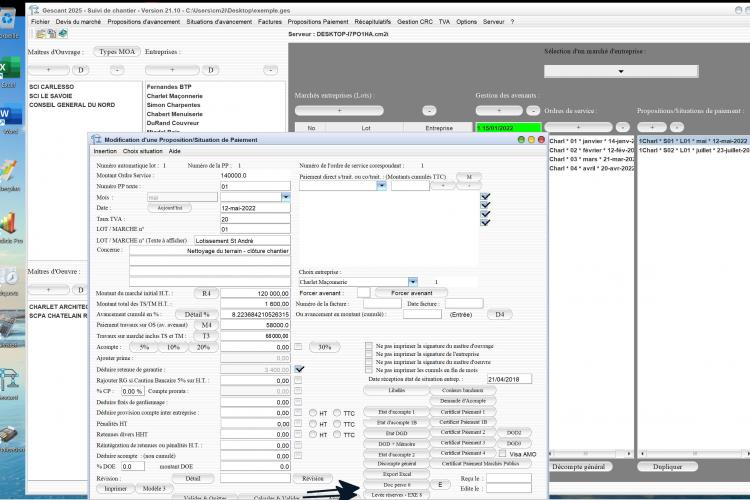Open the Paiement direct s/trait. dropdown
The width and height of the screenshot is (750, 500).
click(381, 186)
